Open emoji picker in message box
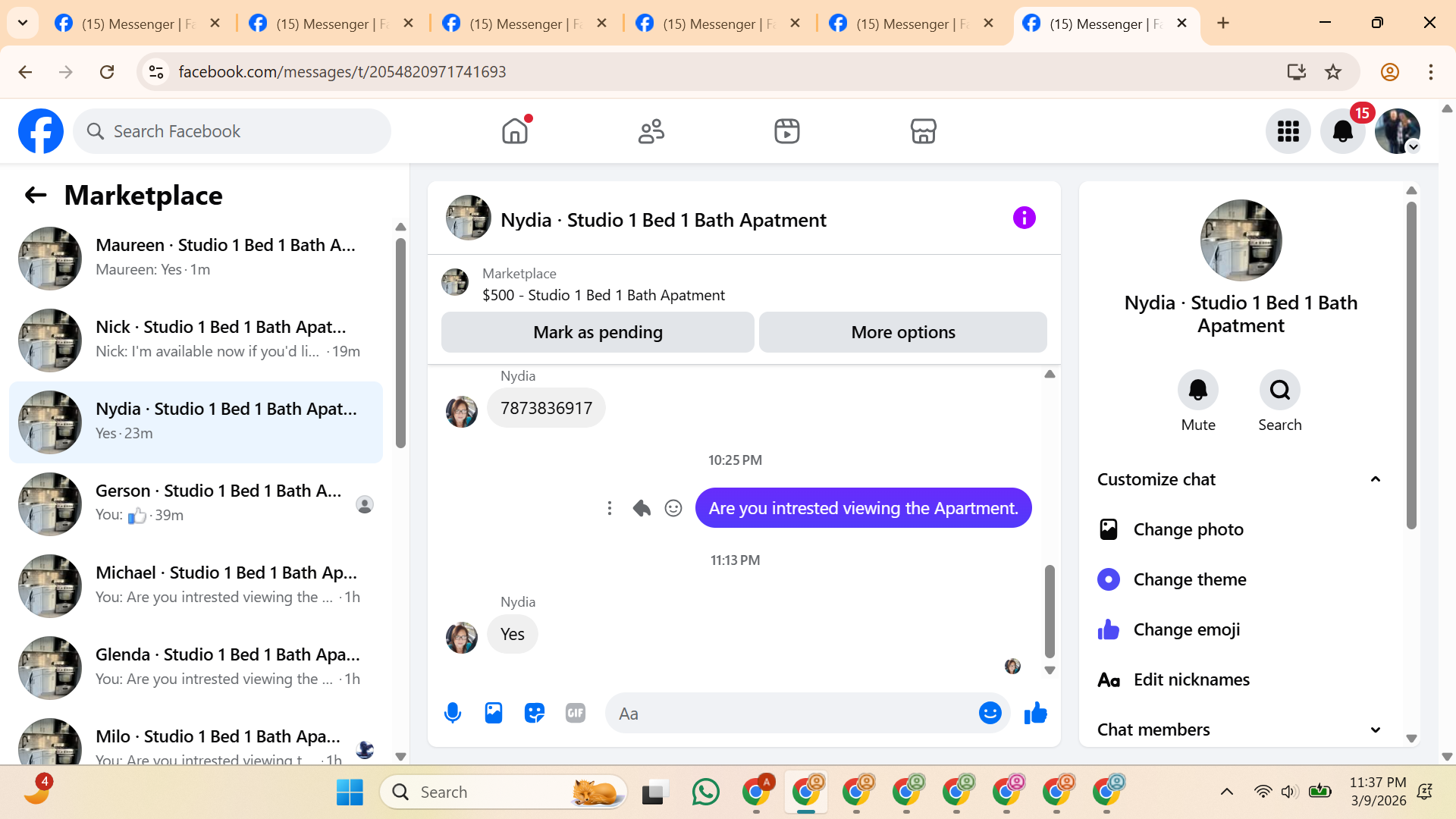Viewport: 1456px width, 819px height. (990, 713)
